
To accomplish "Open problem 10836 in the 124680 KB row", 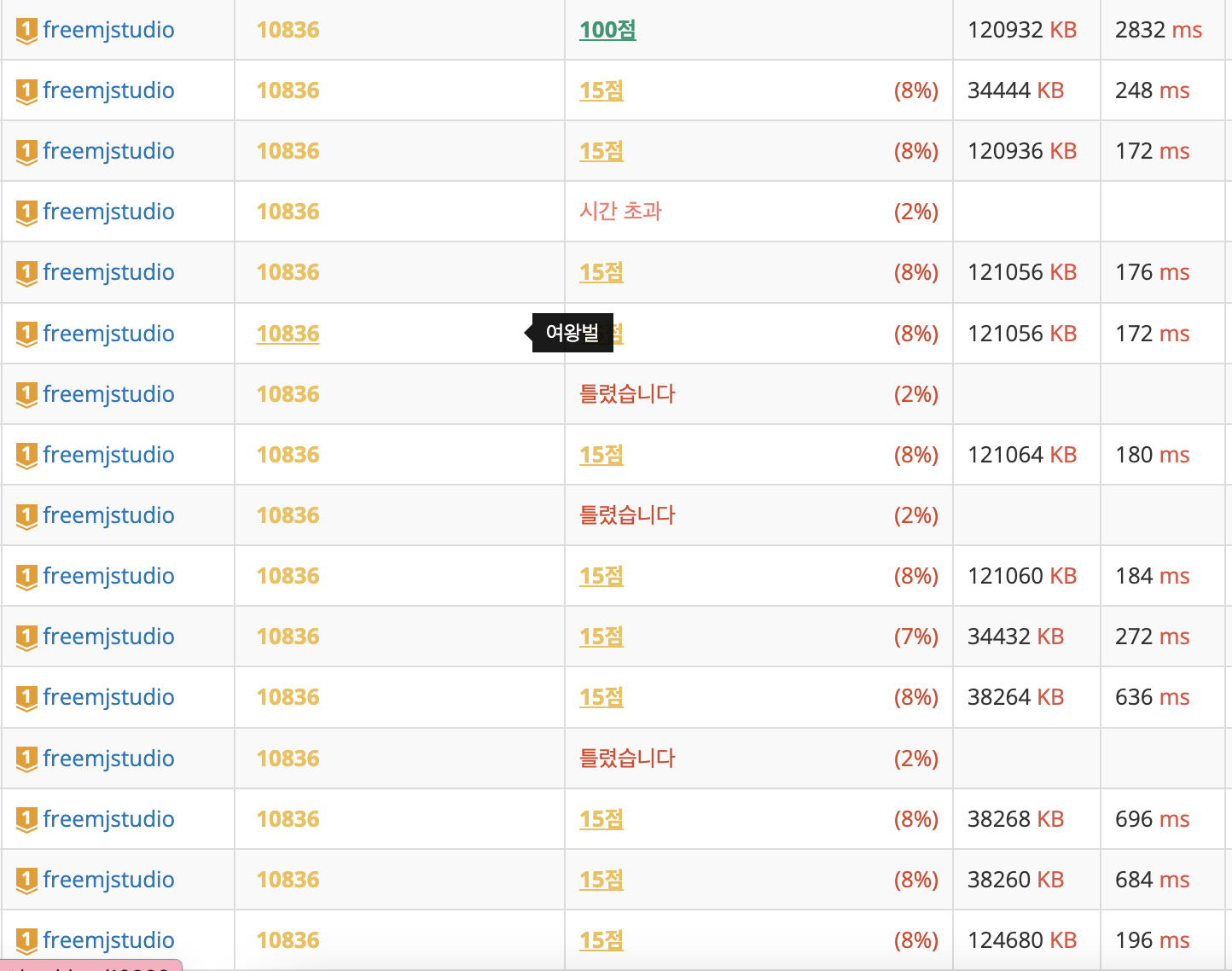I will [x=288, y=940].
